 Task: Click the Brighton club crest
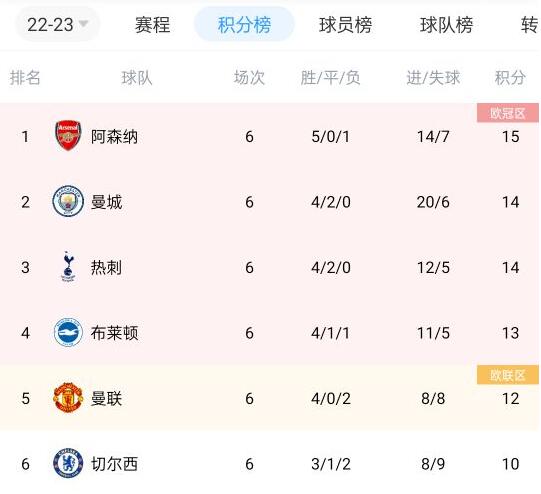point(68,332)
